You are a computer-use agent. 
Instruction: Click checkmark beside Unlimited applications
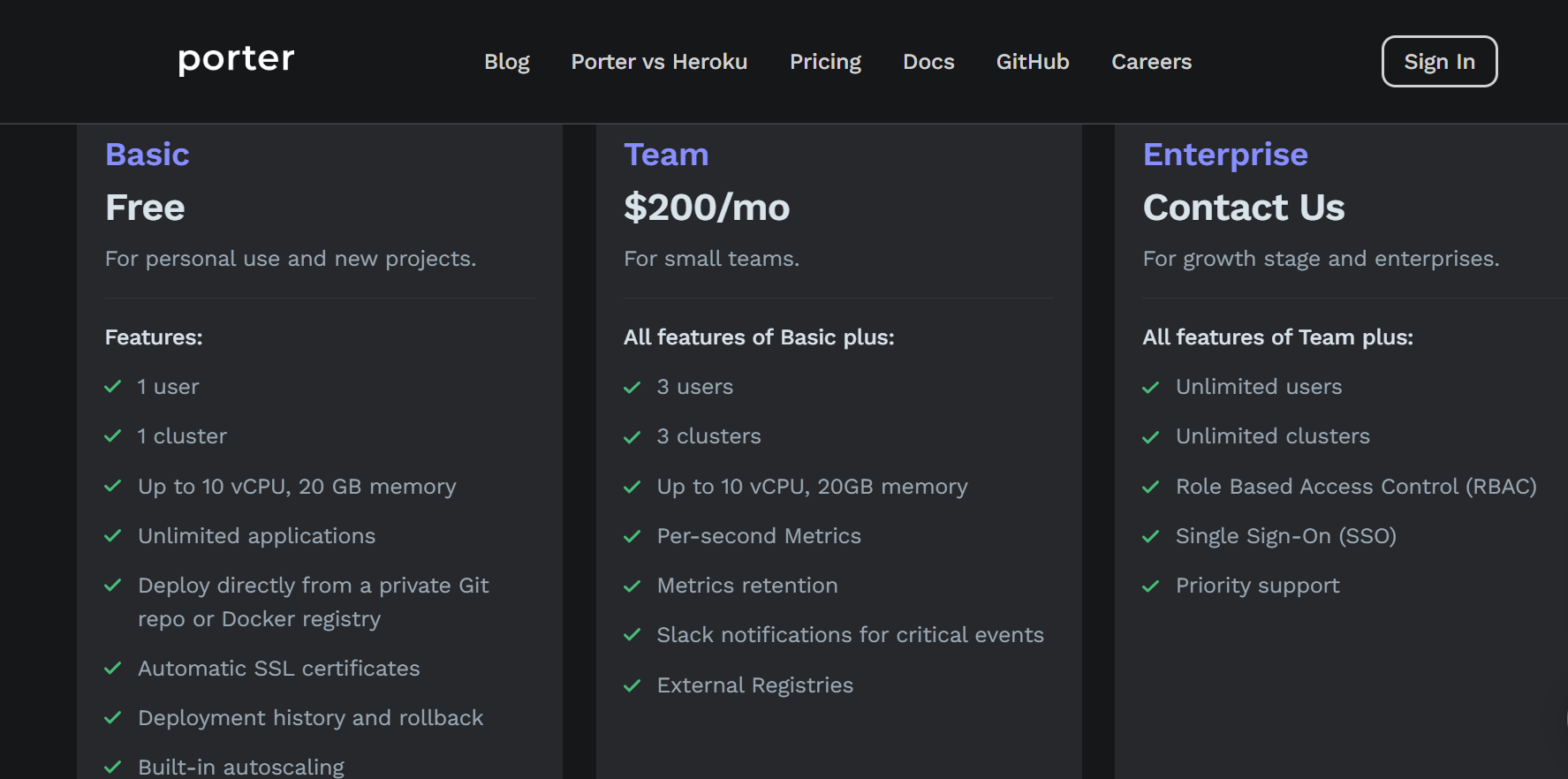[113, 536]
